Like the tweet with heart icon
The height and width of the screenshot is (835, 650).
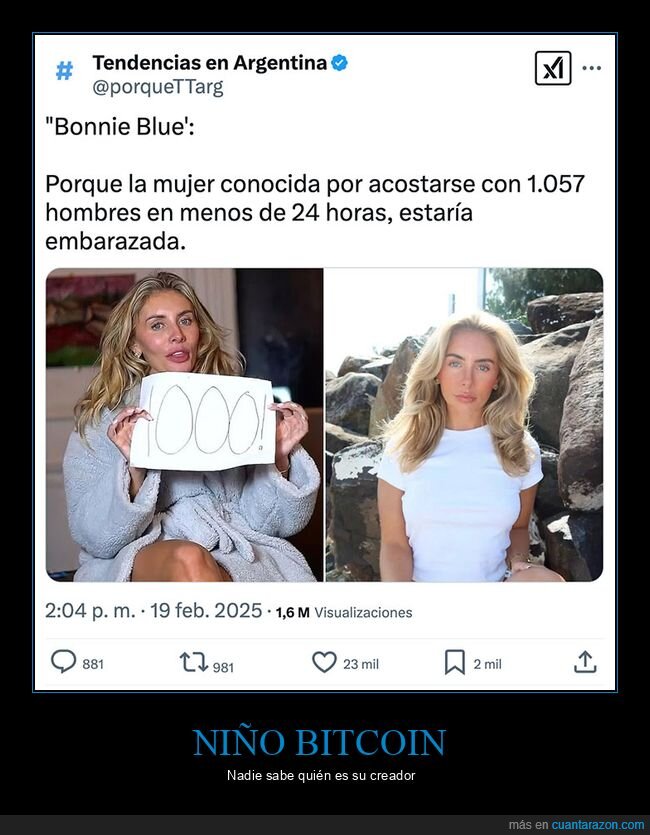324,662
